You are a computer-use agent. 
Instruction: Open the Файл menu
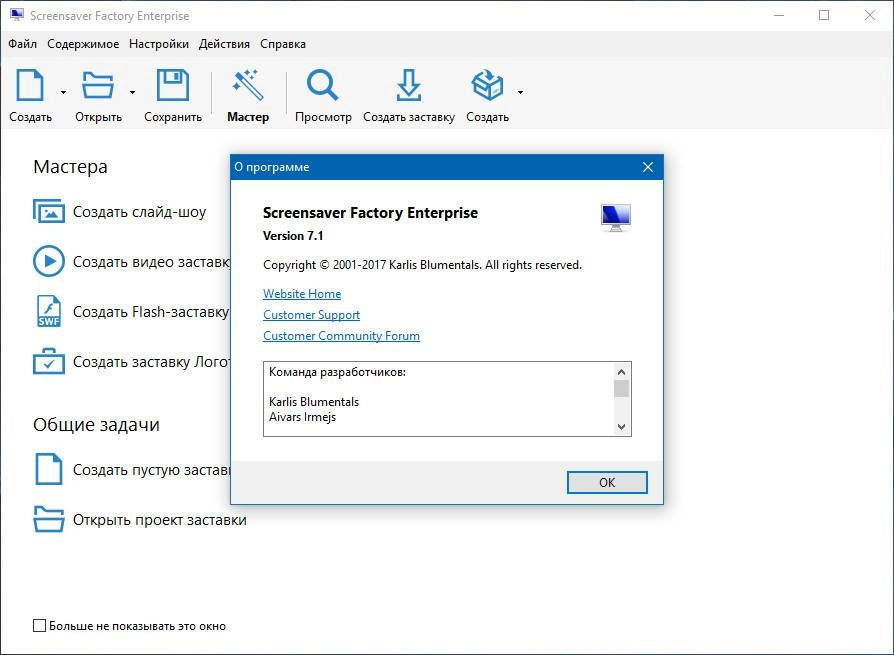[x=22, y=44]
